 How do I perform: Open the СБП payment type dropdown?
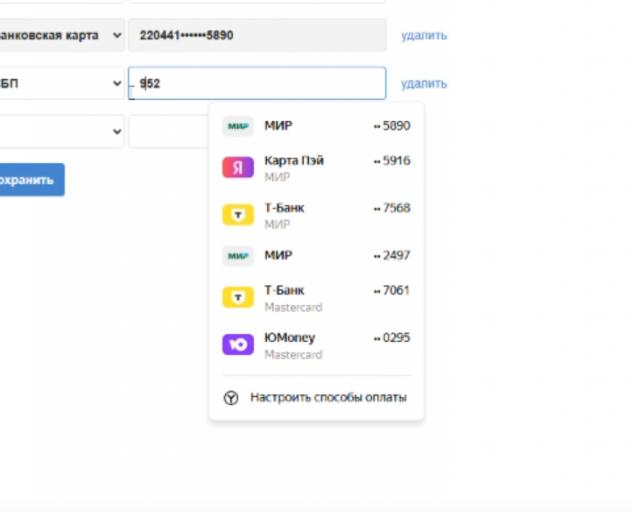point(62,83)
